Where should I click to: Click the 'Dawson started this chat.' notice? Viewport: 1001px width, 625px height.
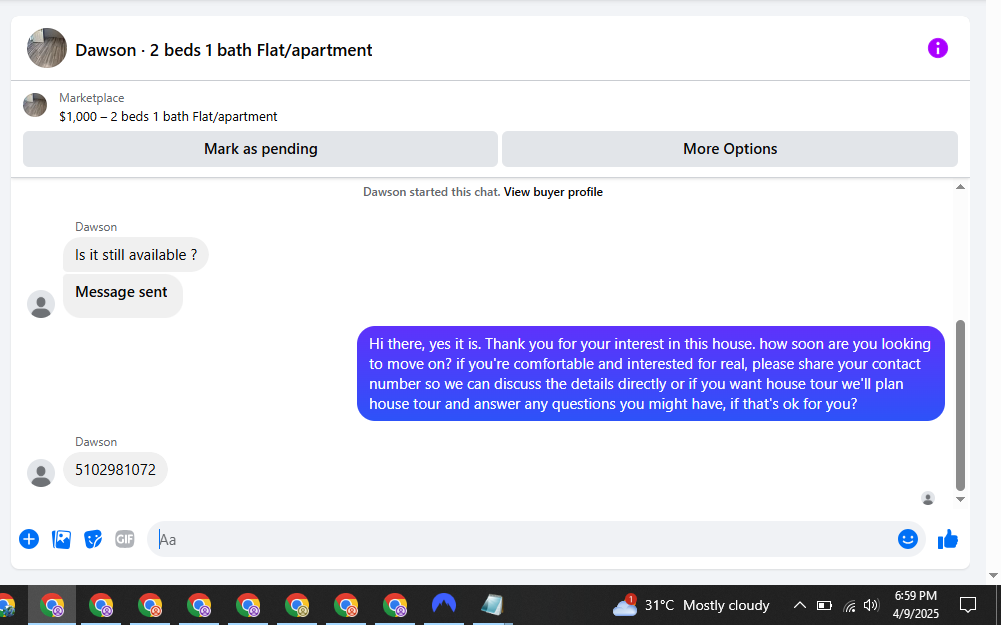(x=432, y=192)
